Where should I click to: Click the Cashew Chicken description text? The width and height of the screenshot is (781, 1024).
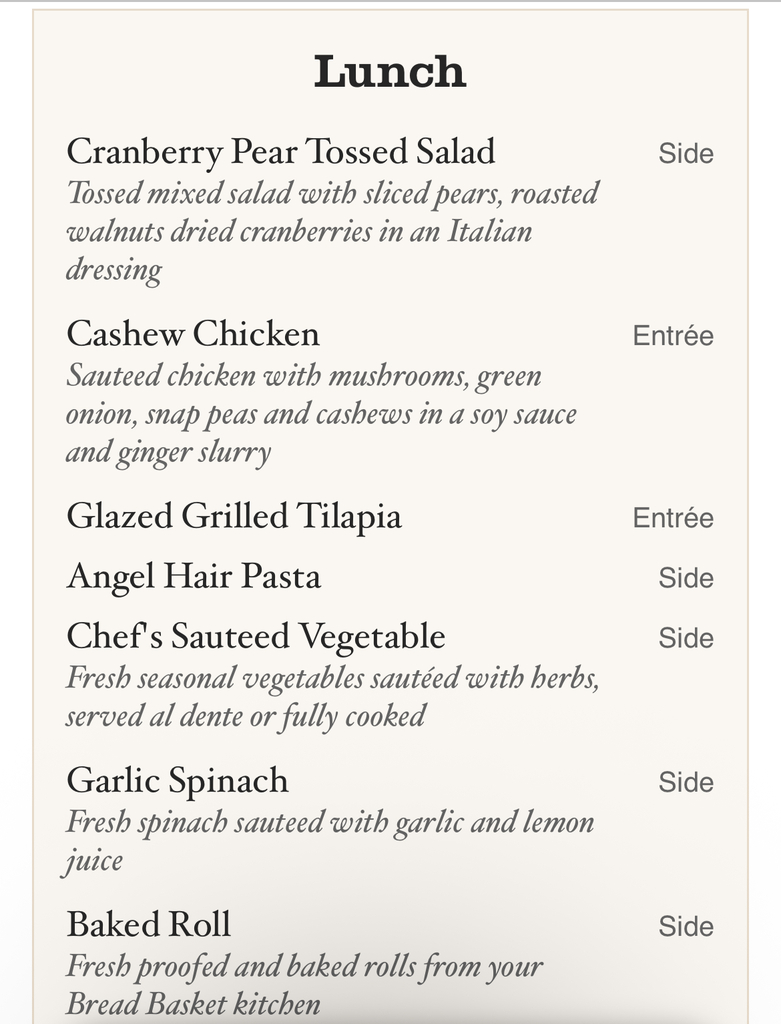[321, 415]
